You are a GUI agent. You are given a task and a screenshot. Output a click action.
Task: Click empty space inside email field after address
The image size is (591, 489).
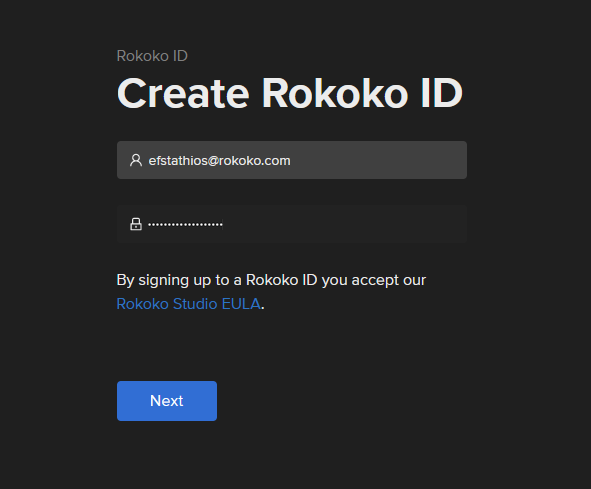[x=377, y=160]
